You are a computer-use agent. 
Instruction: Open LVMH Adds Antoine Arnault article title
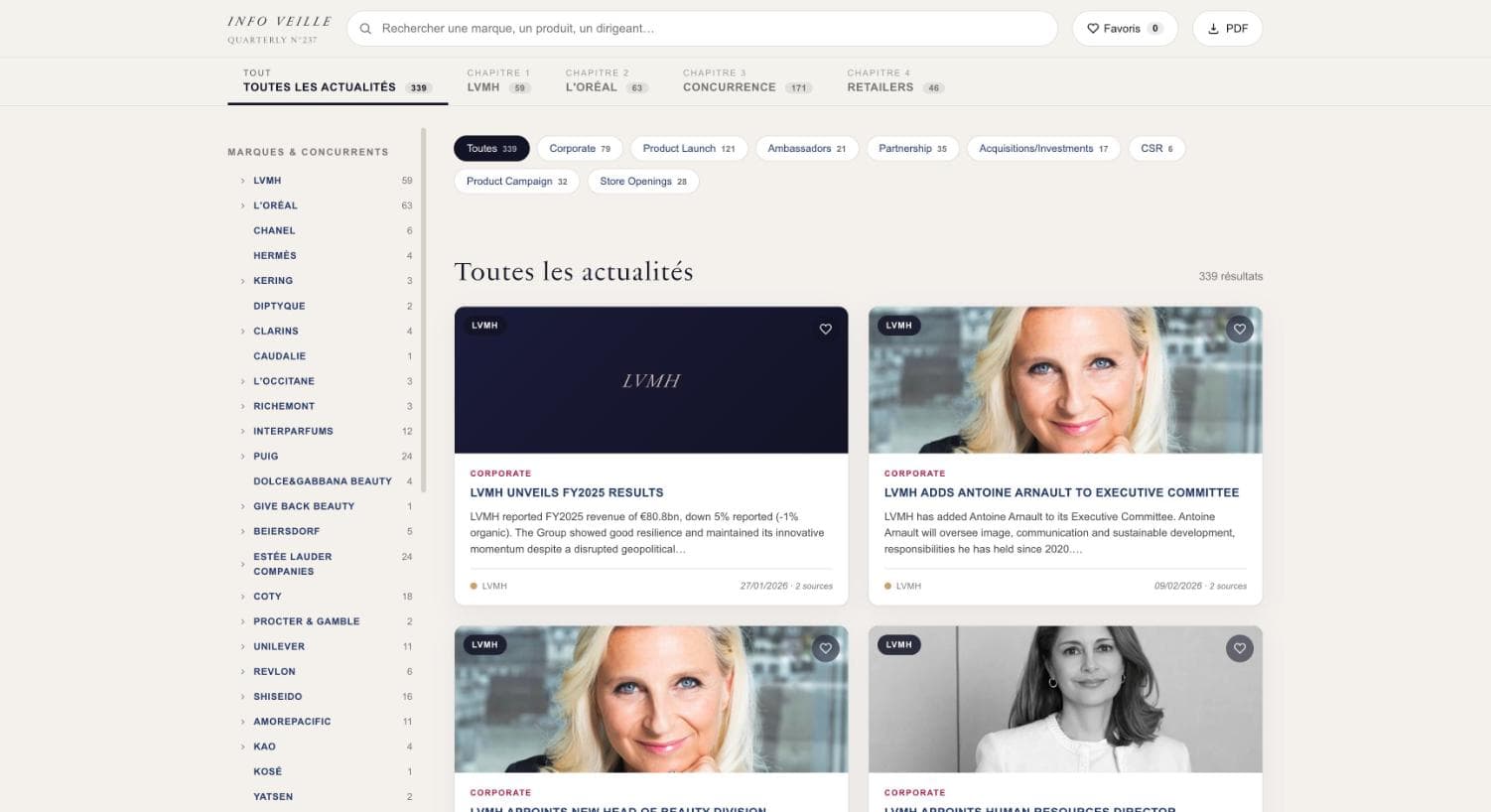point(1061,492)
